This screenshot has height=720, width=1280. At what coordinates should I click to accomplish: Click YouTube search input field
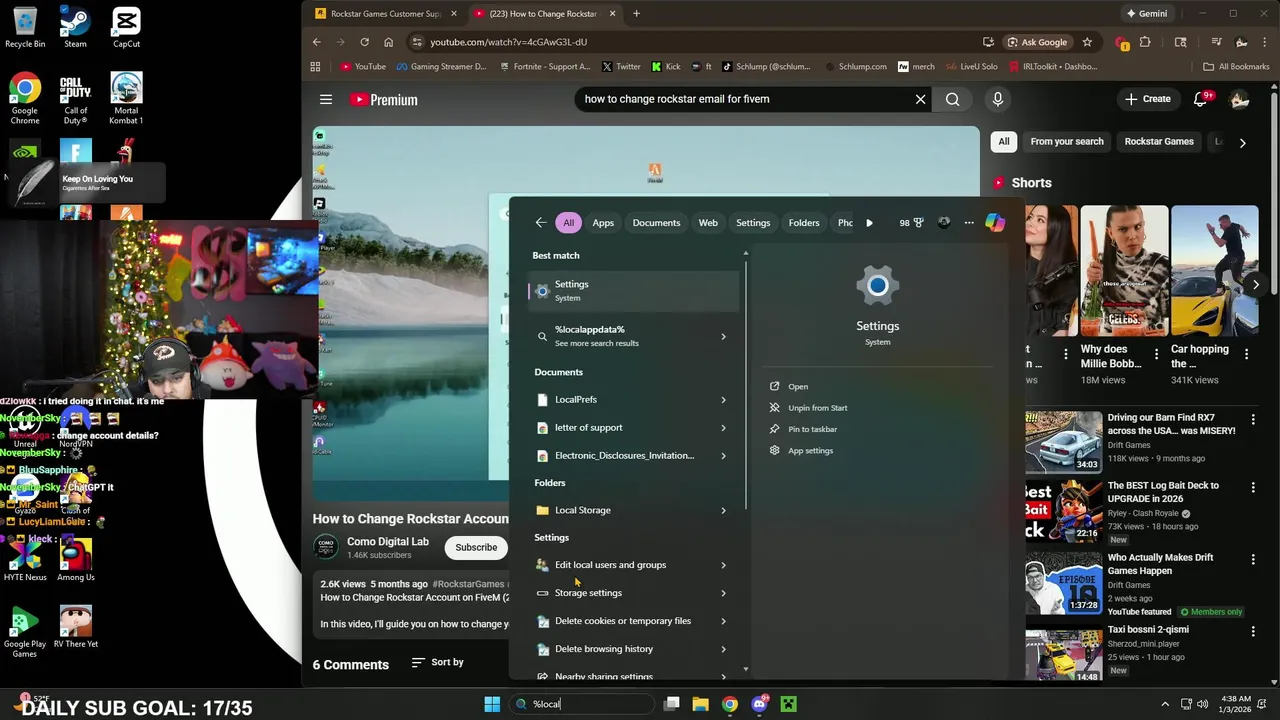tap(745, 99)
